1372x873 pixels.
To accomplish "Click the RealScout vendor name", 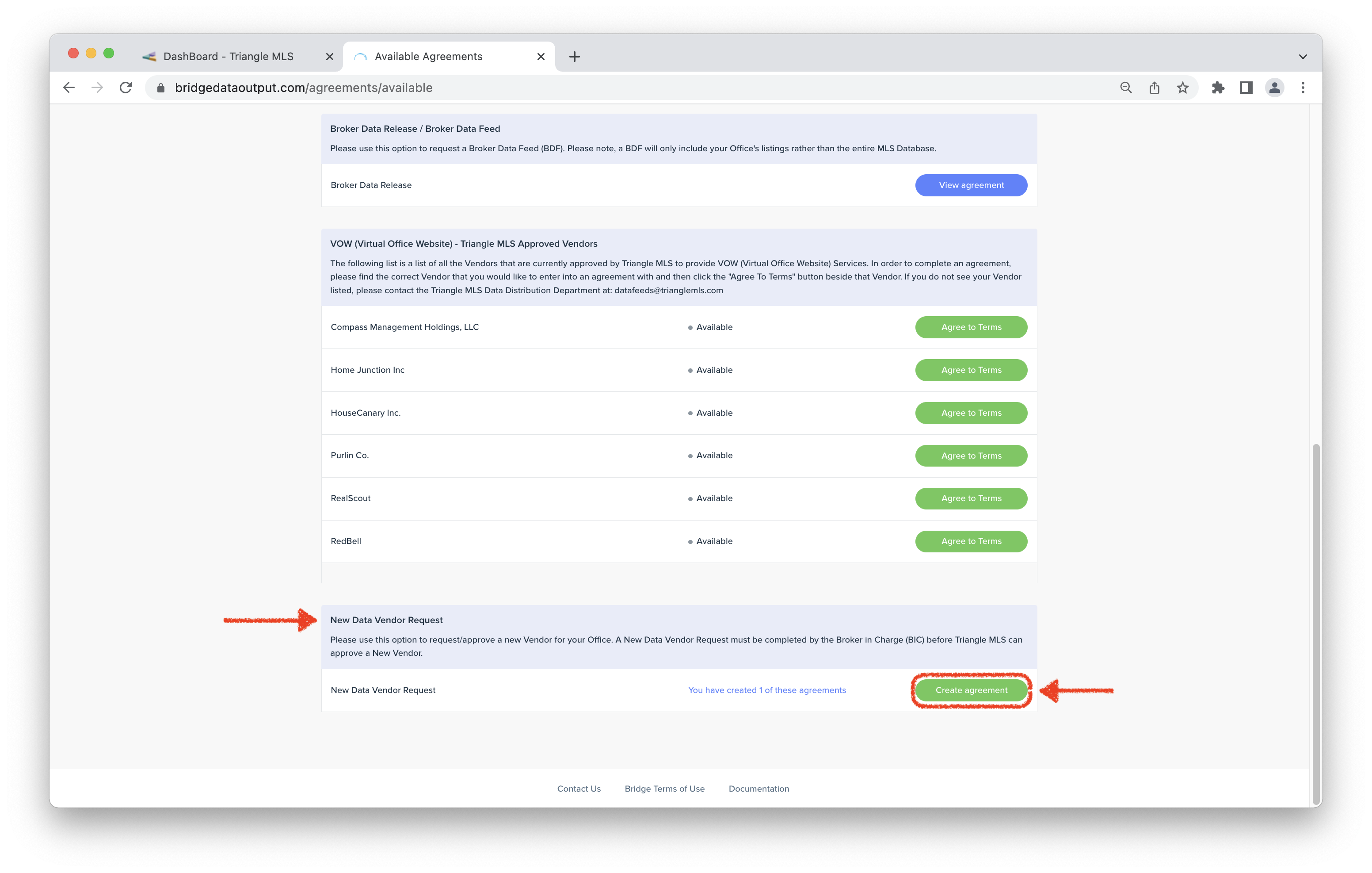I will (x=351, y=498).
